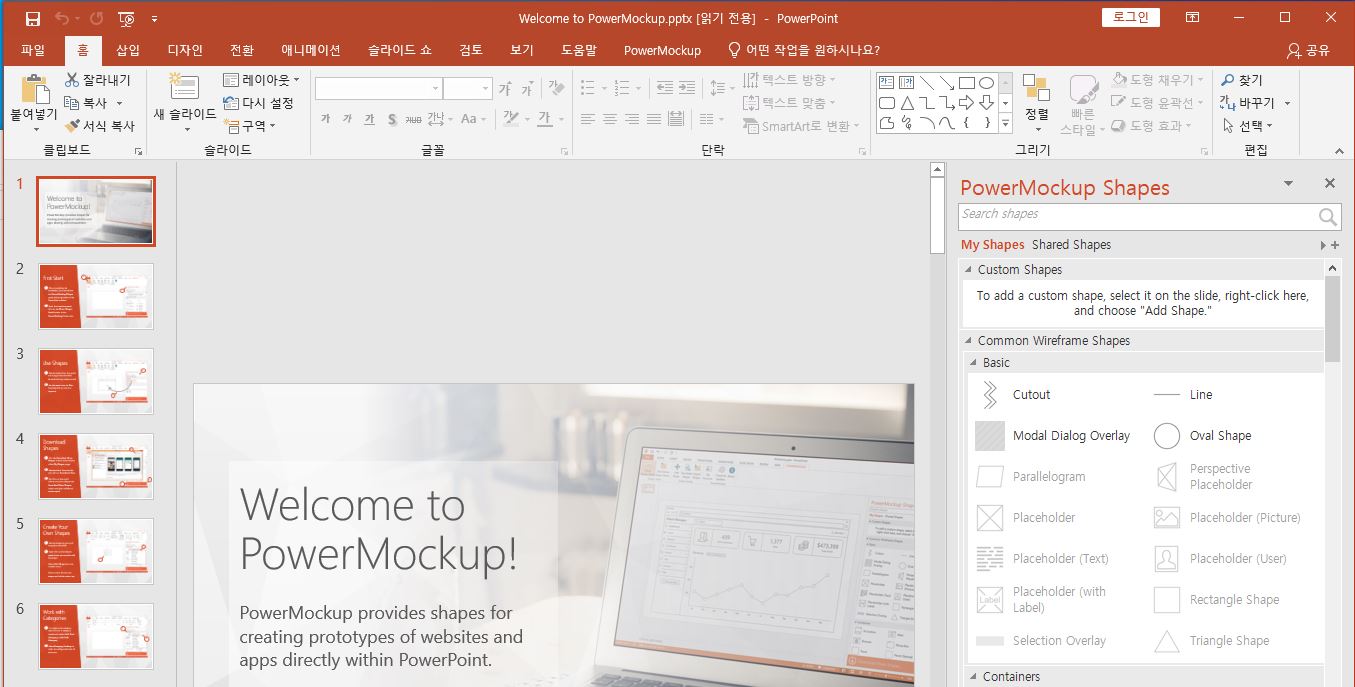Click Reset (다시 설정) slide button
Viewport: 1355px width, 687px height.
pos(258,103)
